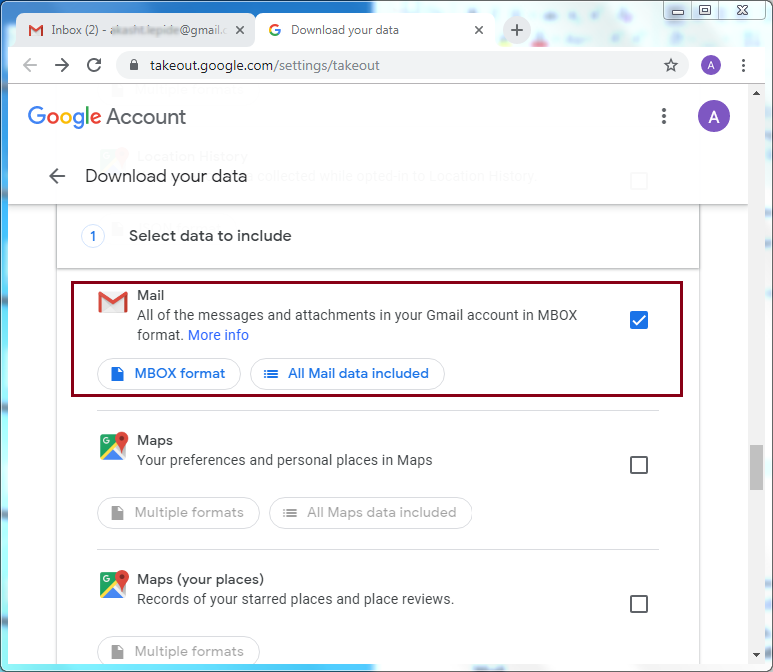This screenshot has height=672, width=773.
Task: Open a new browser tab
Action: pos(517,30)
